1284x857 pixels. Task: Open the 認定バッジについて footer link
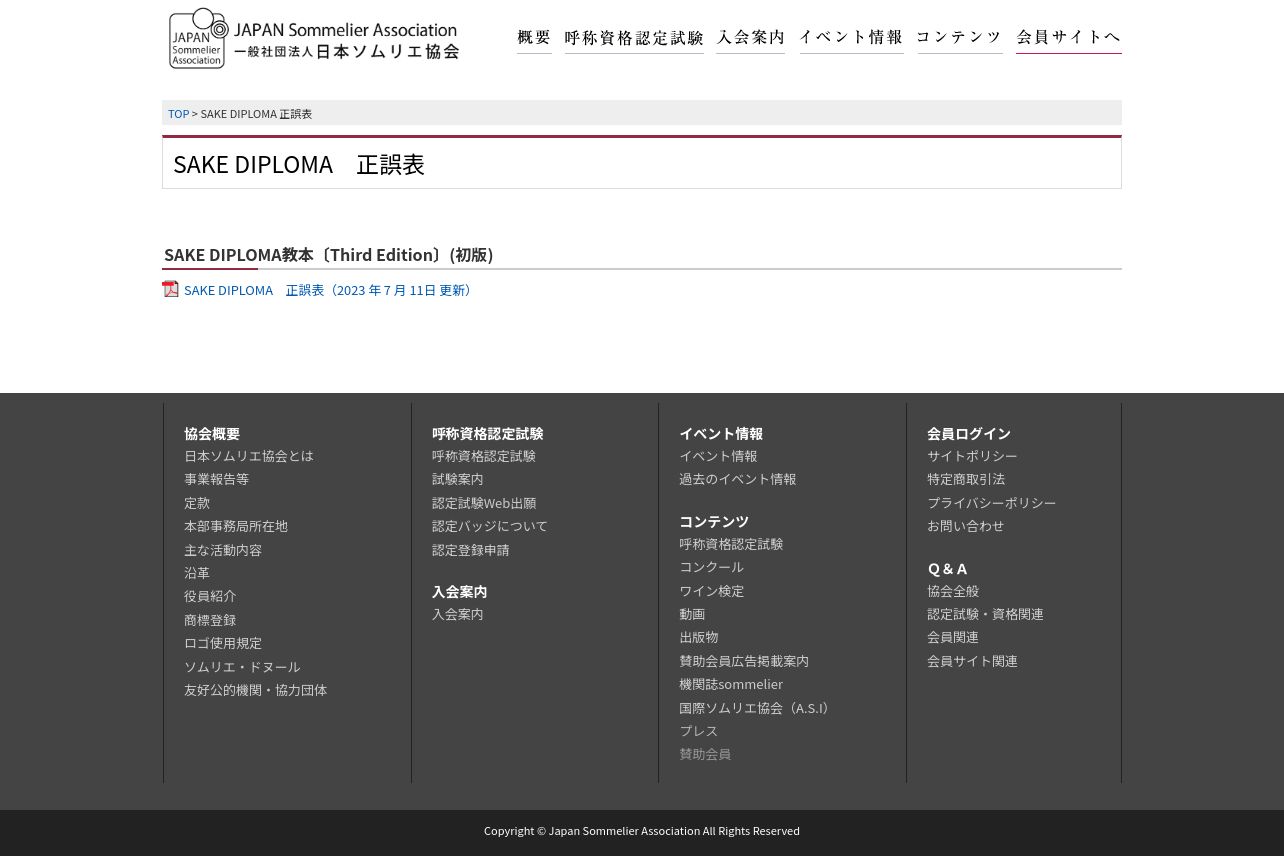point(490,526)
